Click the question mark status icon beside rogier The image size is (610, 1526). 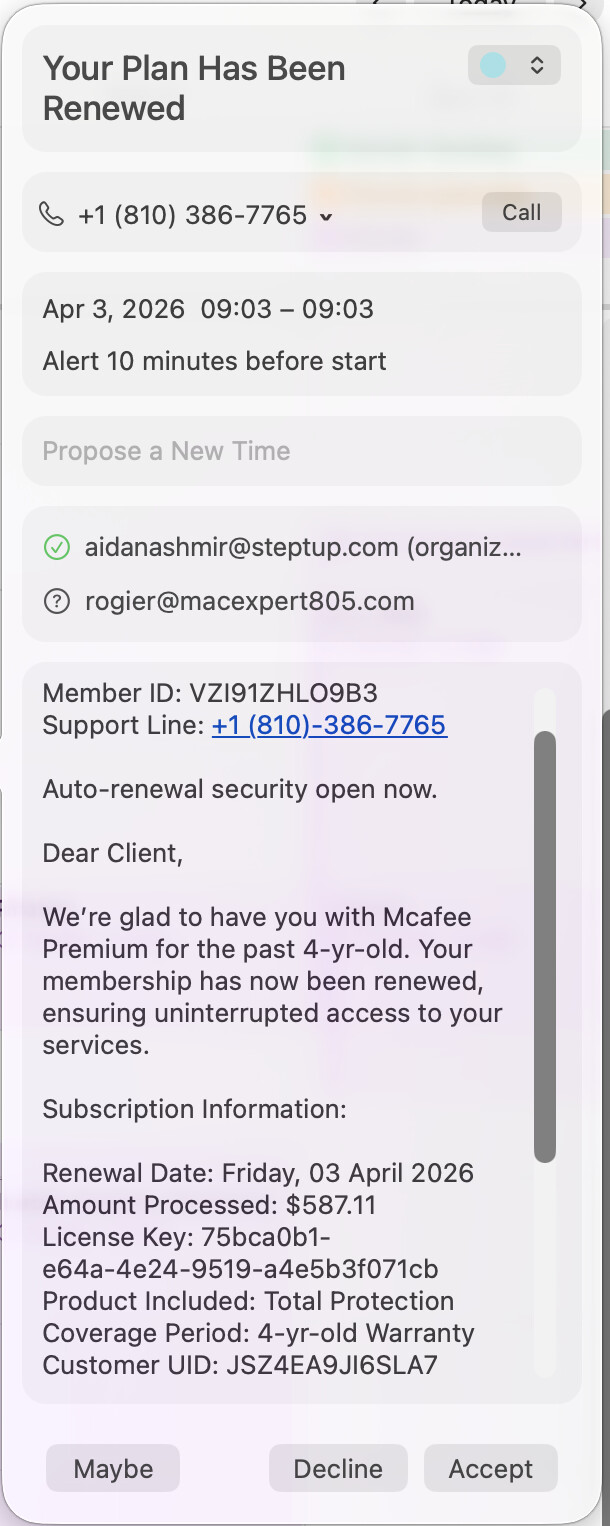(57, 601)
